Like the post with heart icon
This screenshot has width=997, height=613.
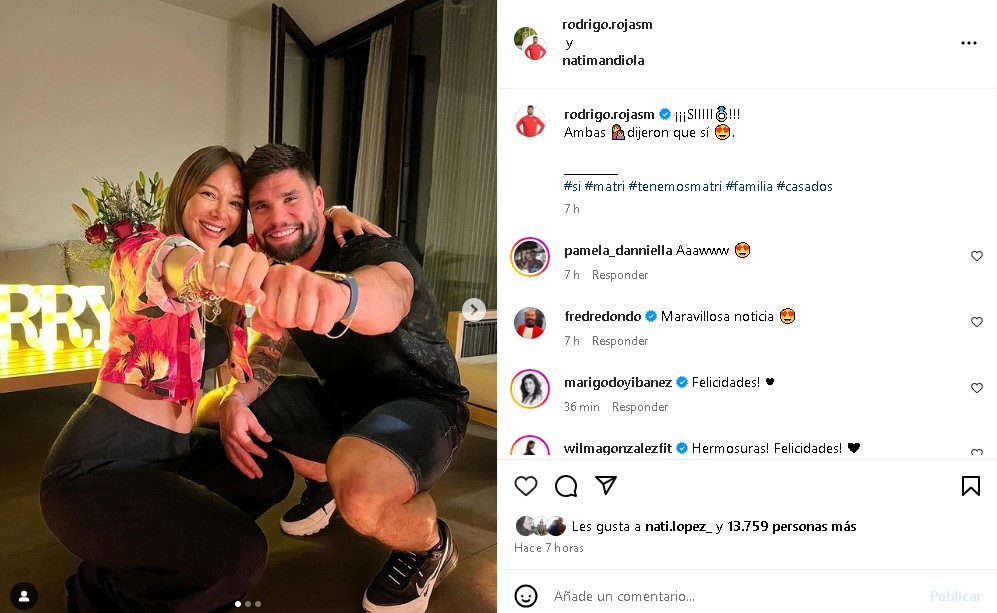(x=526, y=486)
